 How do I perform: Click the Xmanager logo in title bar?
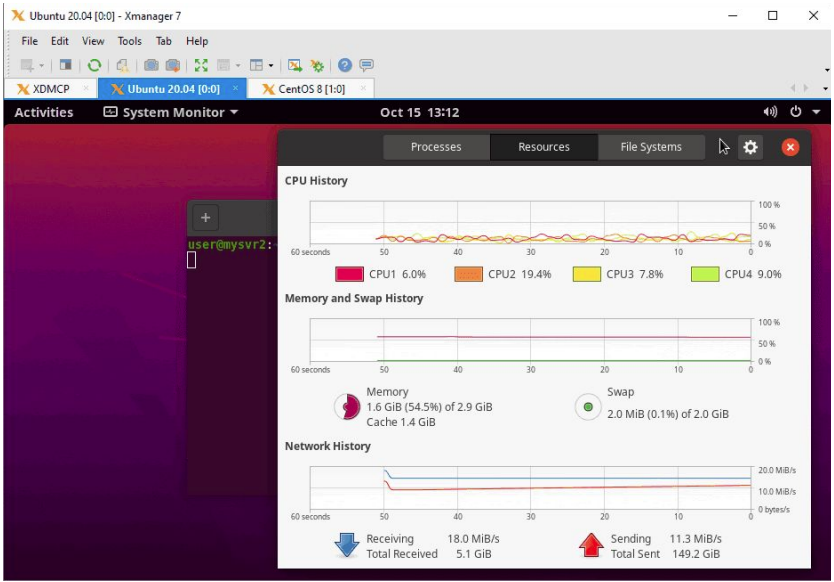pos(18,16)
